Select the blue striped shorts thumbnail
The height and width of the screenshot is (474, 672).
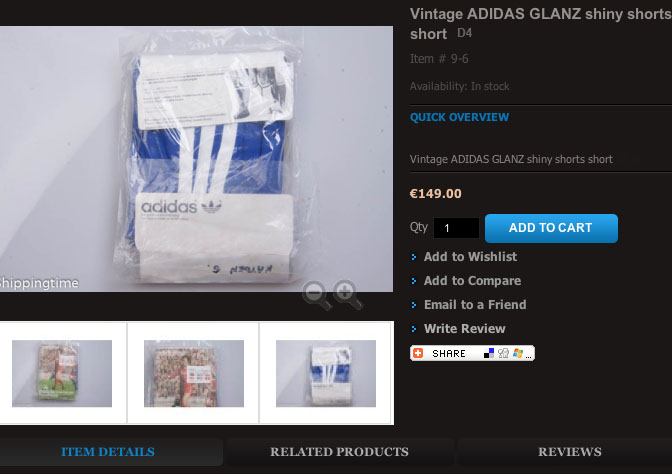[326, 373]
